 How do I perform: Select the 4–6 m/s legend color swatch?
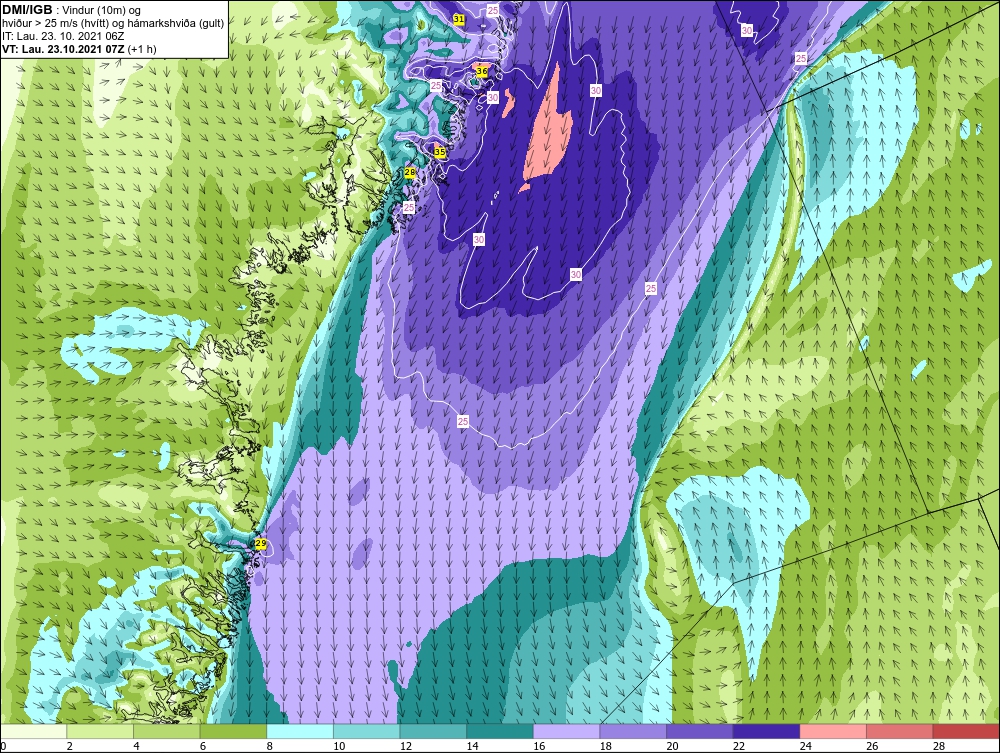(x=166, y=731)
